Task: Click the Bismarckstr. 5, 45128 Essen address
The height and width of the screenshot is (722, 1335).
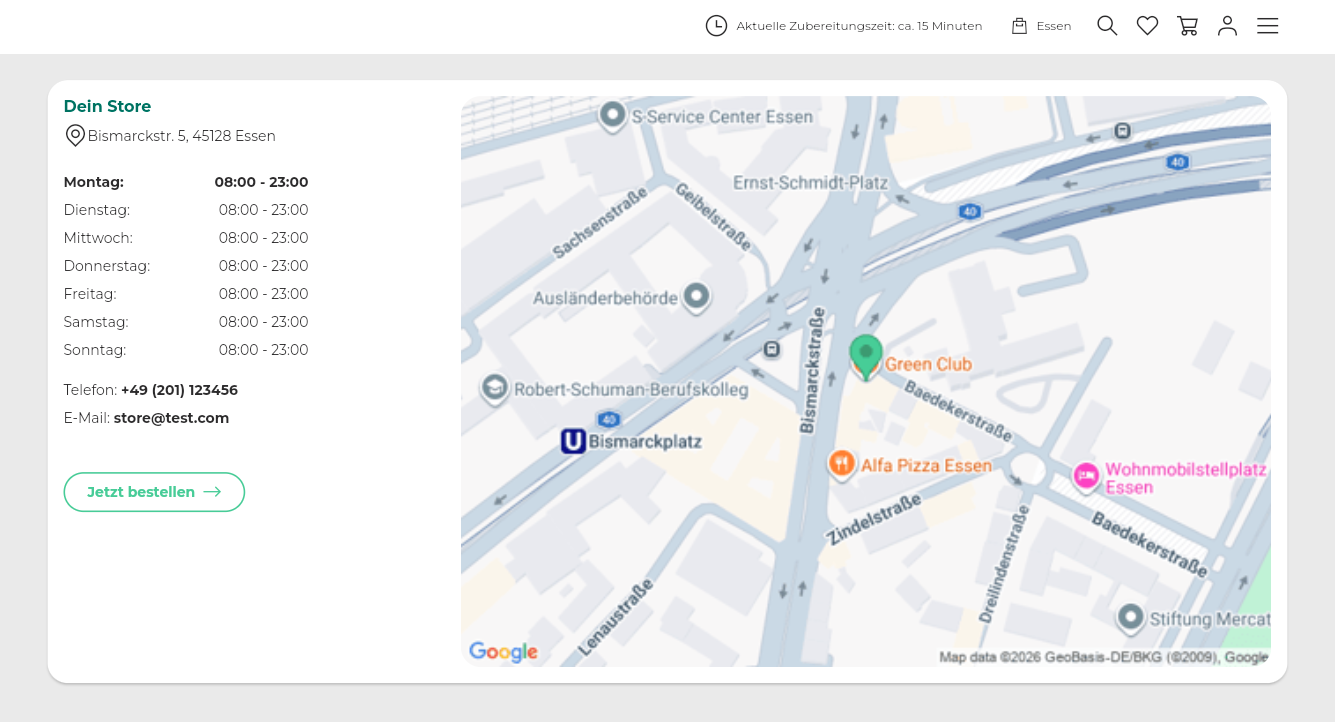Action: [x=181, y=136]
